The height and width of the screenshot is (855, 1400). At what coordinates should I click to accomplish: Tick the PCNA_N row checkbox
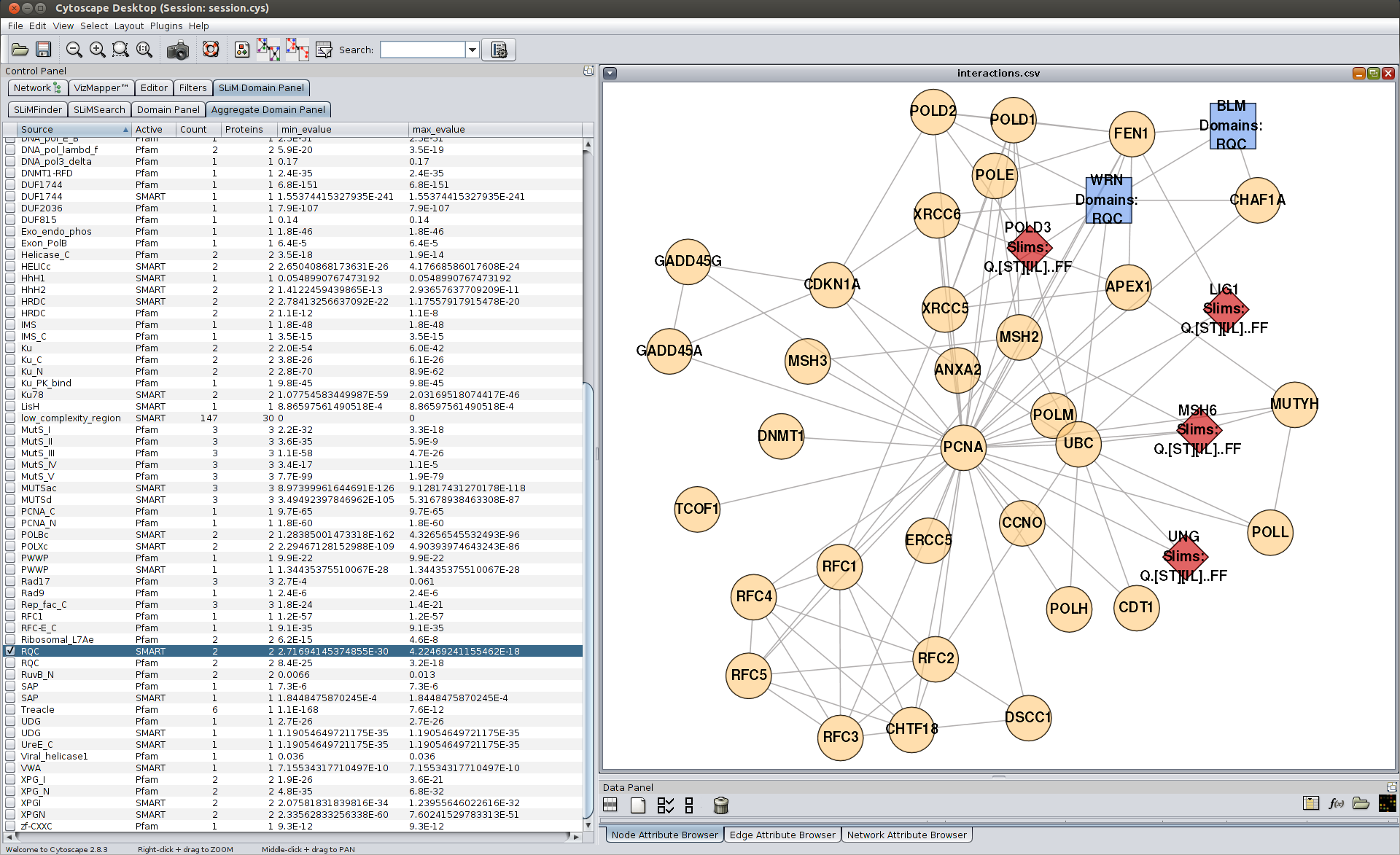tap(10, 523)
